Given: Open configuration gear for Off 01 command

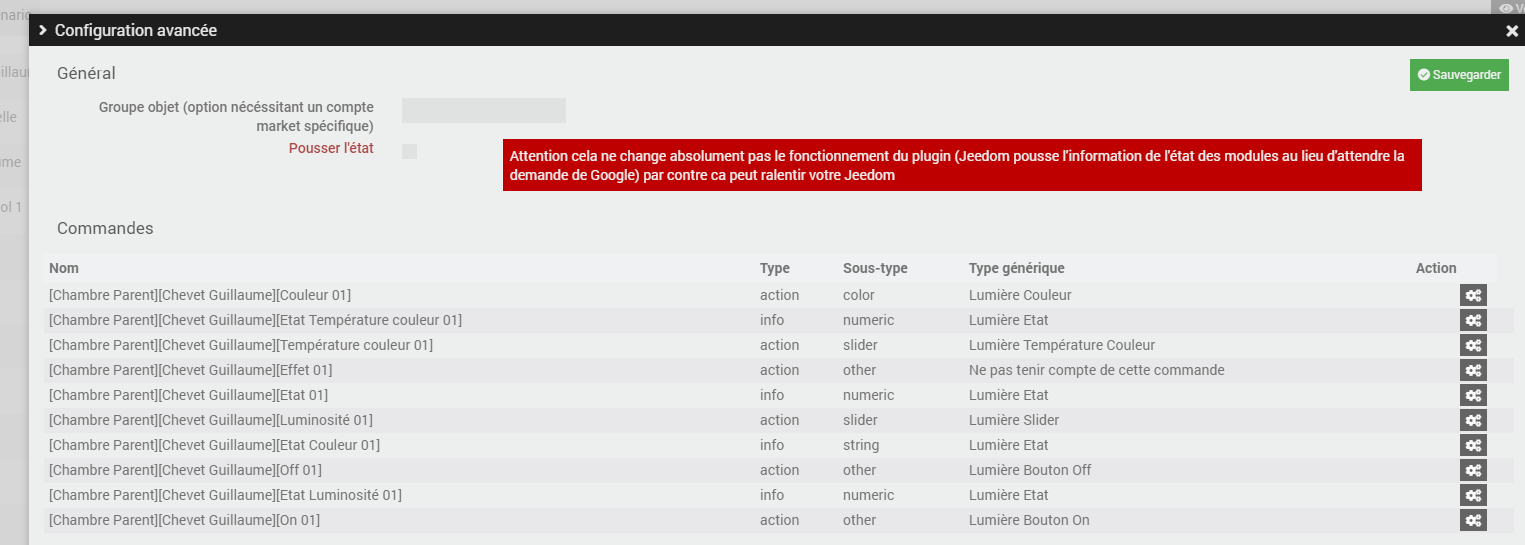Looking at the screenshot, I should pos(1473,470).
